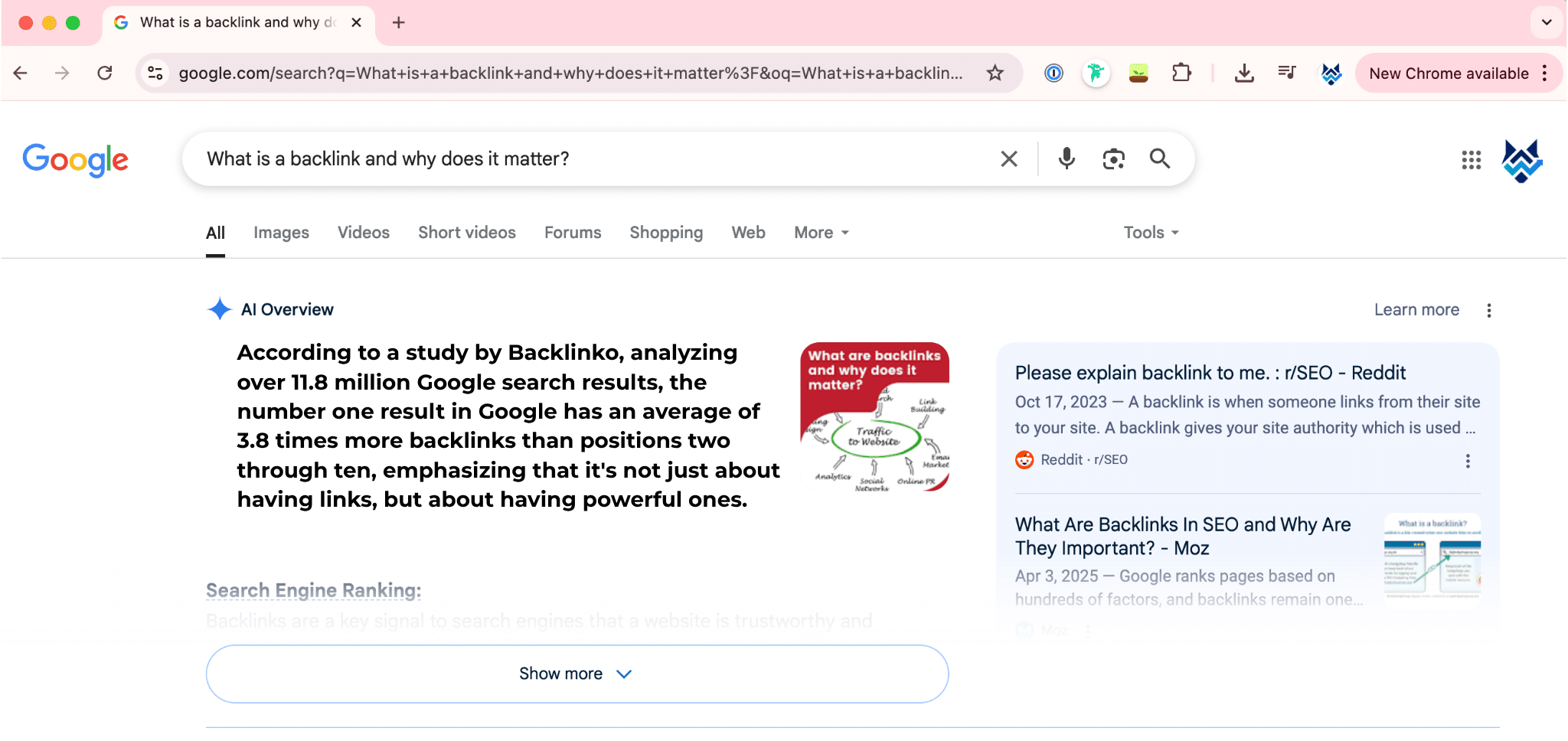
Task: Close the backlink search tab
Action: click(356, 22)
